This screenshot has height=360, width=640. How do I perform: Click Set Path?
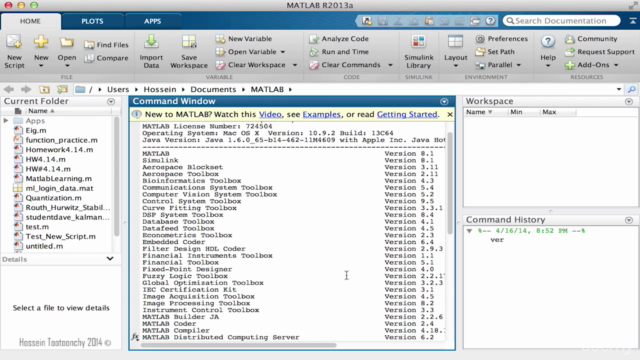(495, 52)
